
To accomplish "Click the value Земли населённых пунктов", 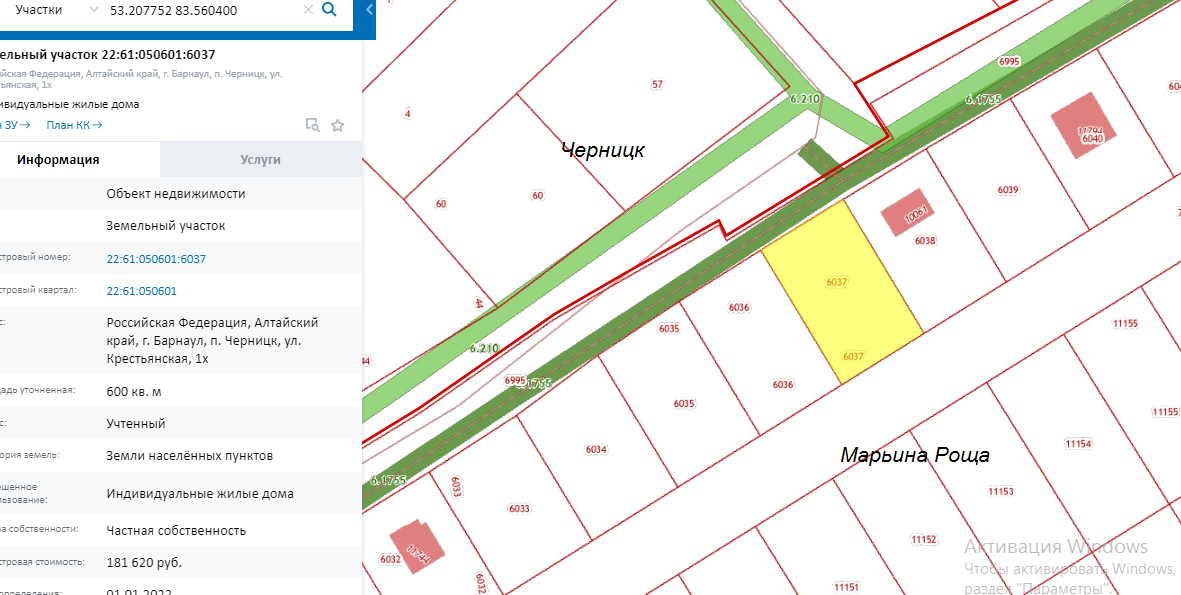I will click(190, 456).
